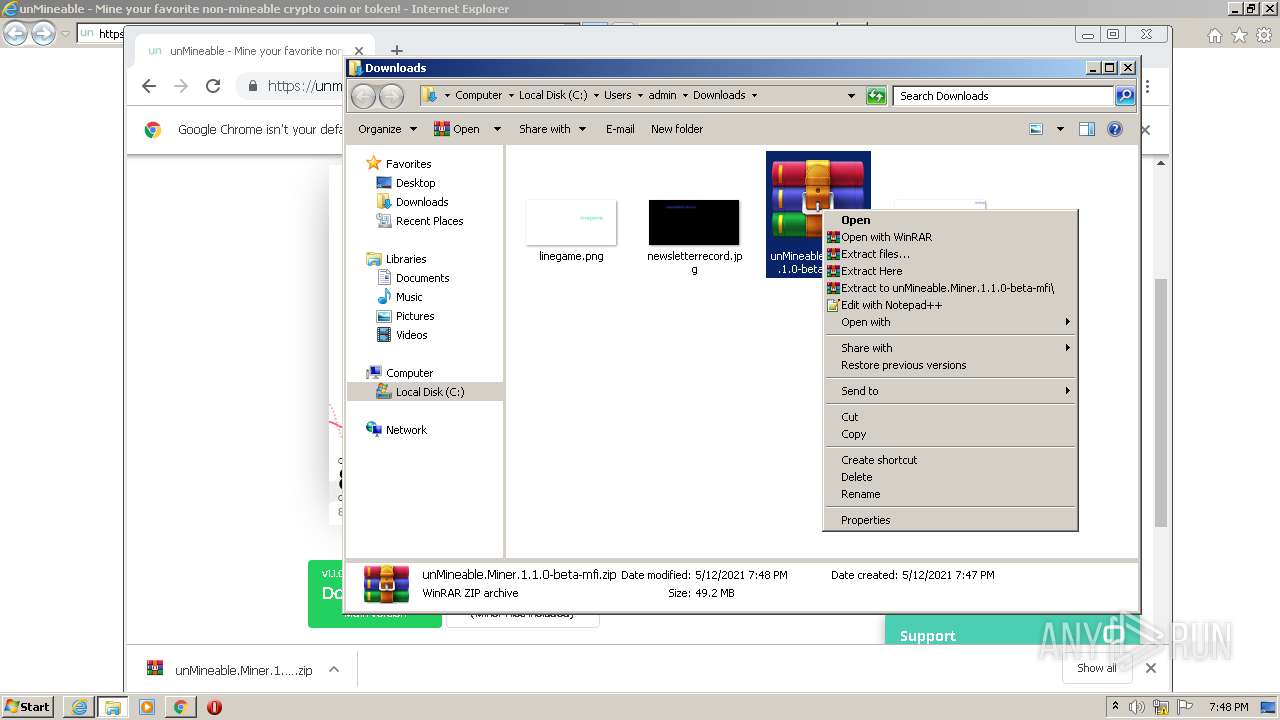Click Explorer forward navigation arrow
The image size is (1280, 720).
391,96
